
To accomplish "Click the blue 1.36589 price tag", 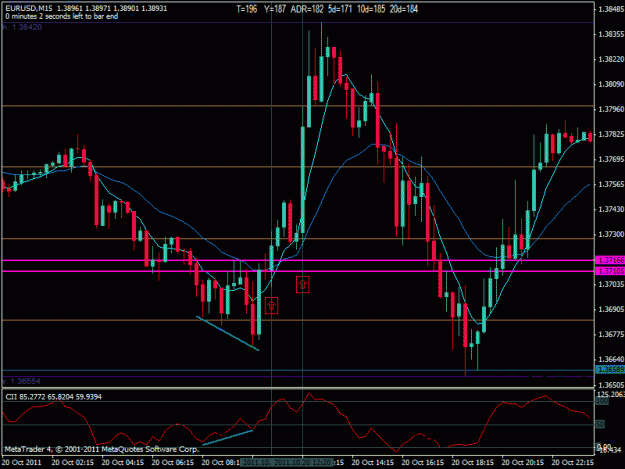I will pos(610,369).
